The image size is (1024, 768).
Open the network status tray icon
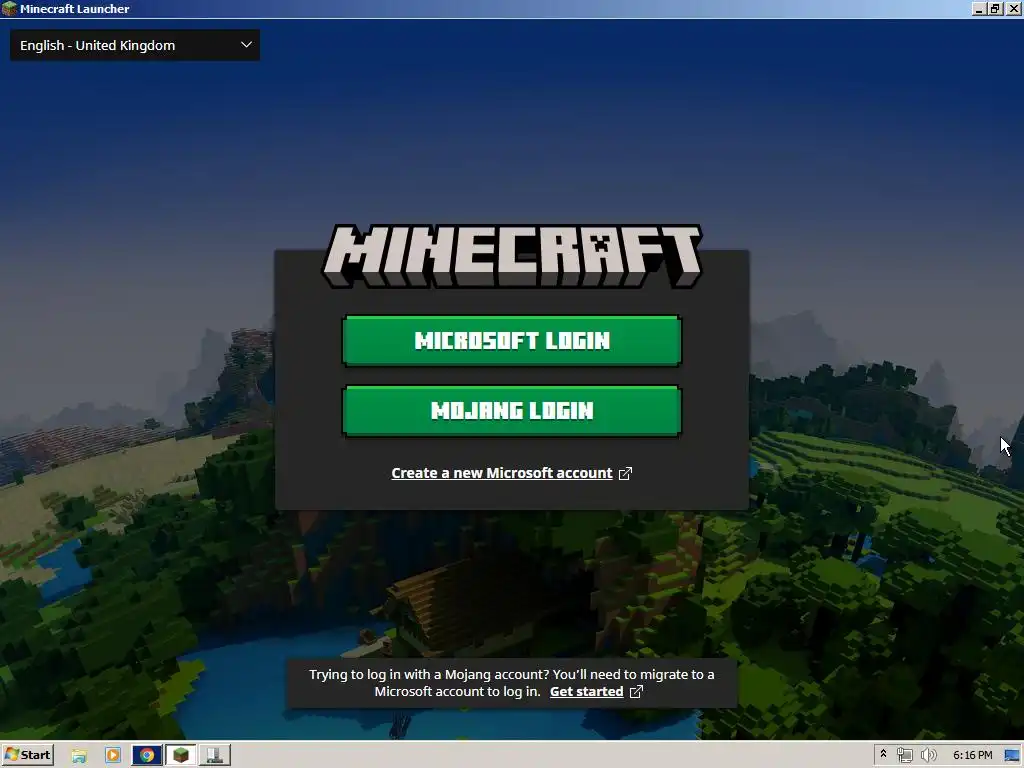(x=904, y=756)
